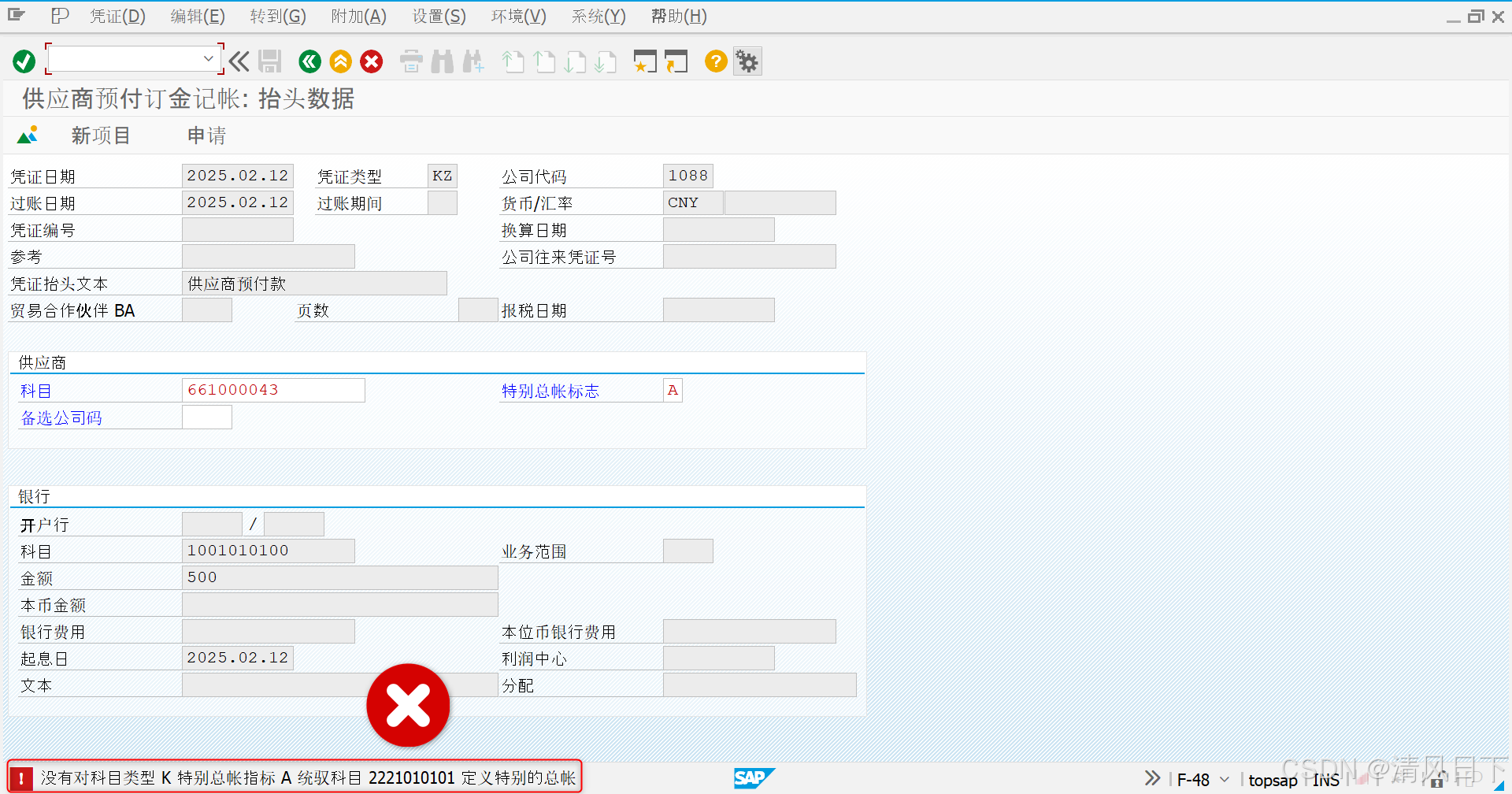
Task: Open the command field dropdown arrow
Action: tap(208, 59)
